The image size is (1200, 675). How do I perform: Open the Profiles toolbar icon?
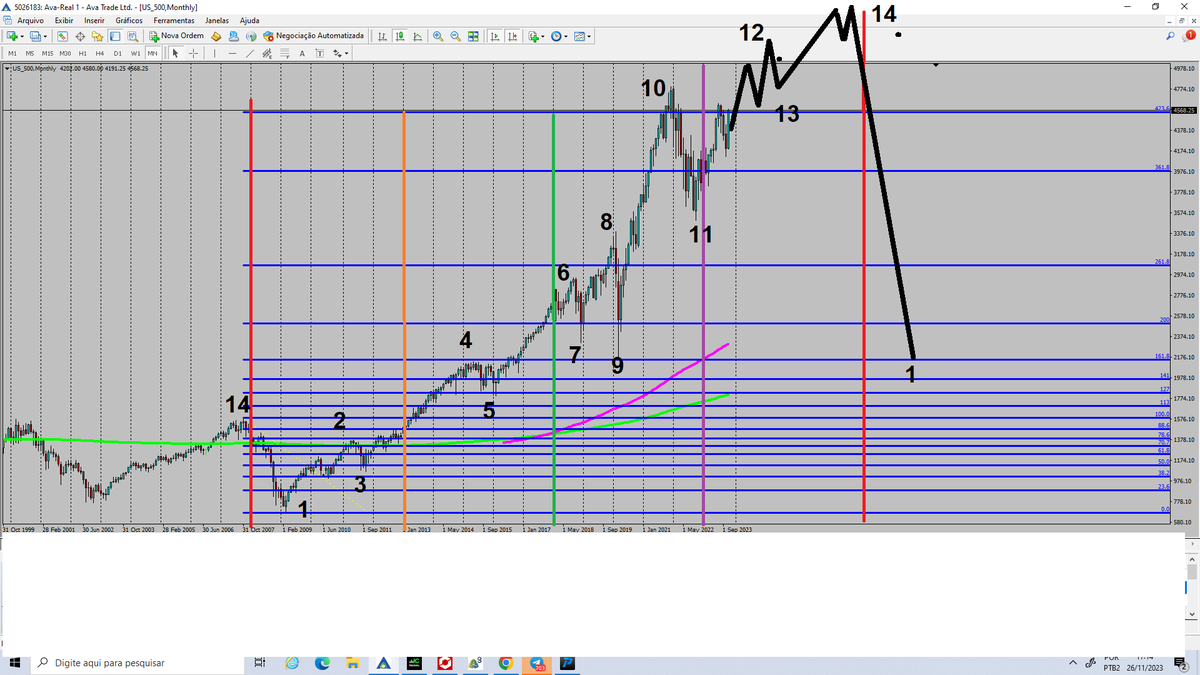35,36
